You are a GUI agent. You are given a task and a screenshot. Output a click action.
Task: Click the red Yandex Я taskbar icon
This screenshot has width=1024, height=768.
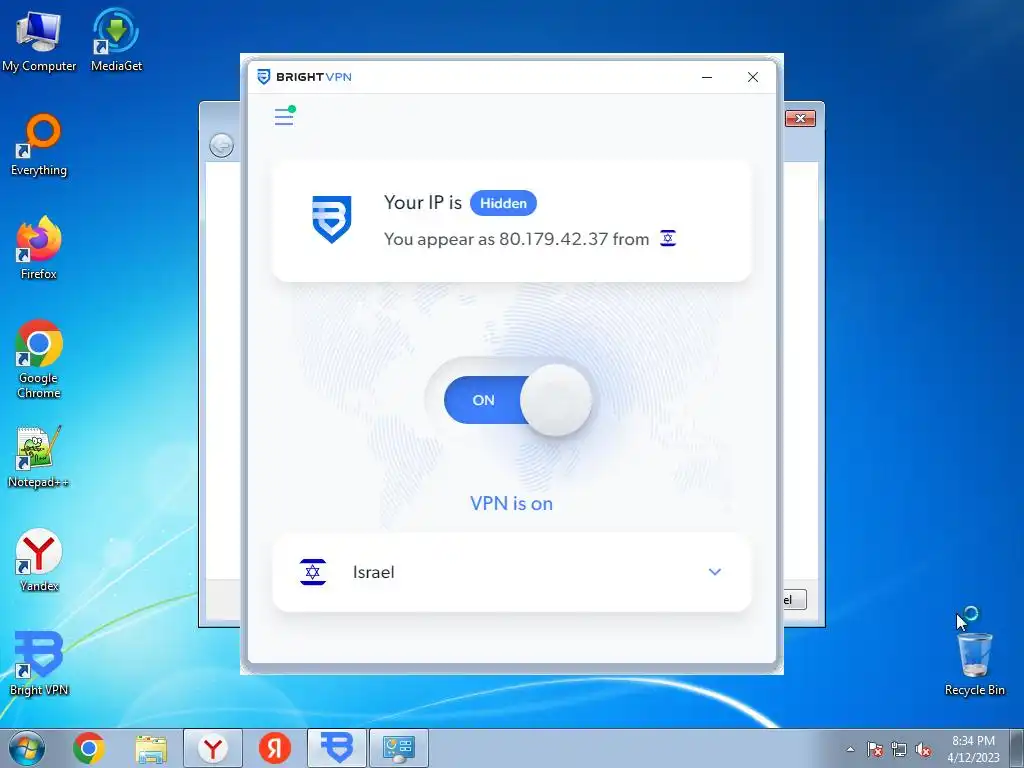pyautogui.click(x=275, y=748)
